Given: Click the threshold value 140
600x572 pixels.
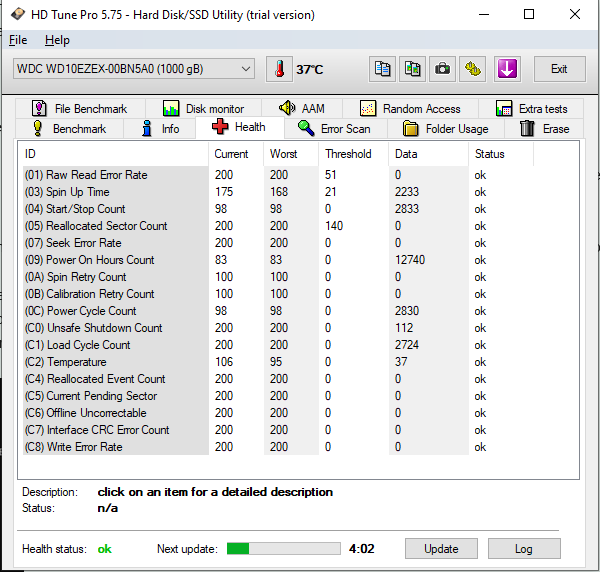Looking at the screenshot, I should [334, 226].
